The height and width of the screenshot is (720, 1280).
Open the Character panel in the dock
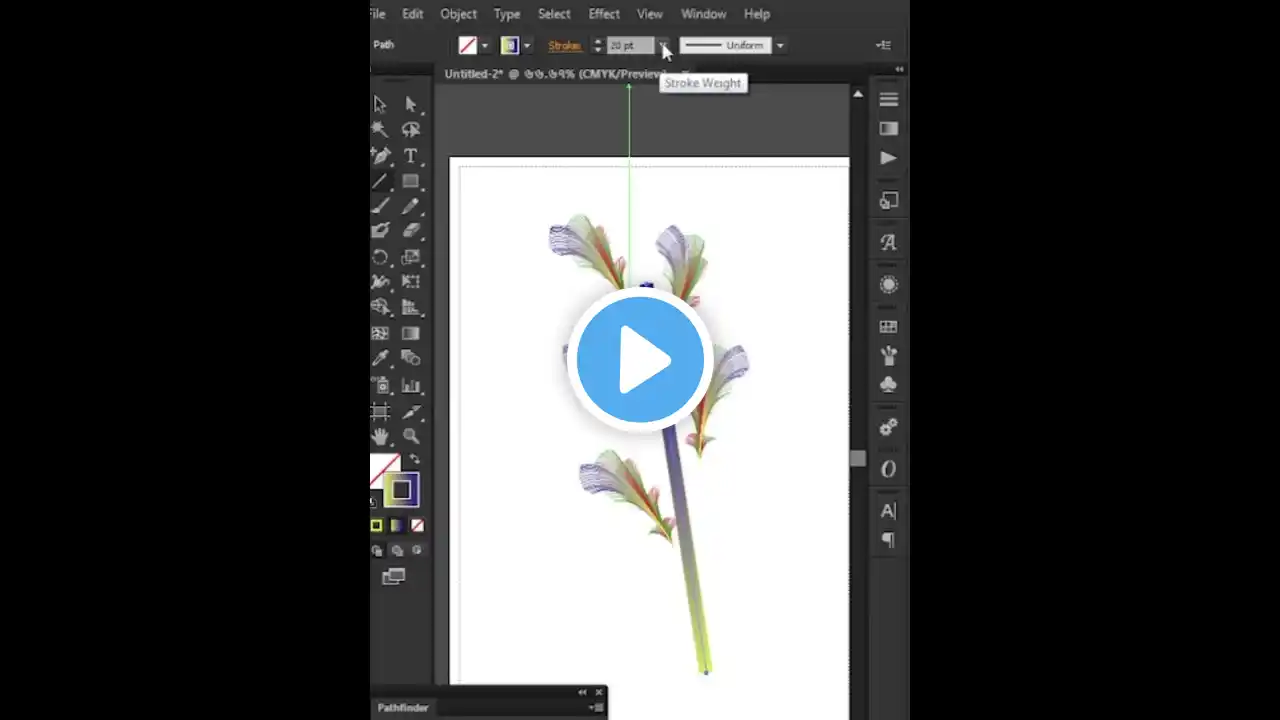coord(888,511)
